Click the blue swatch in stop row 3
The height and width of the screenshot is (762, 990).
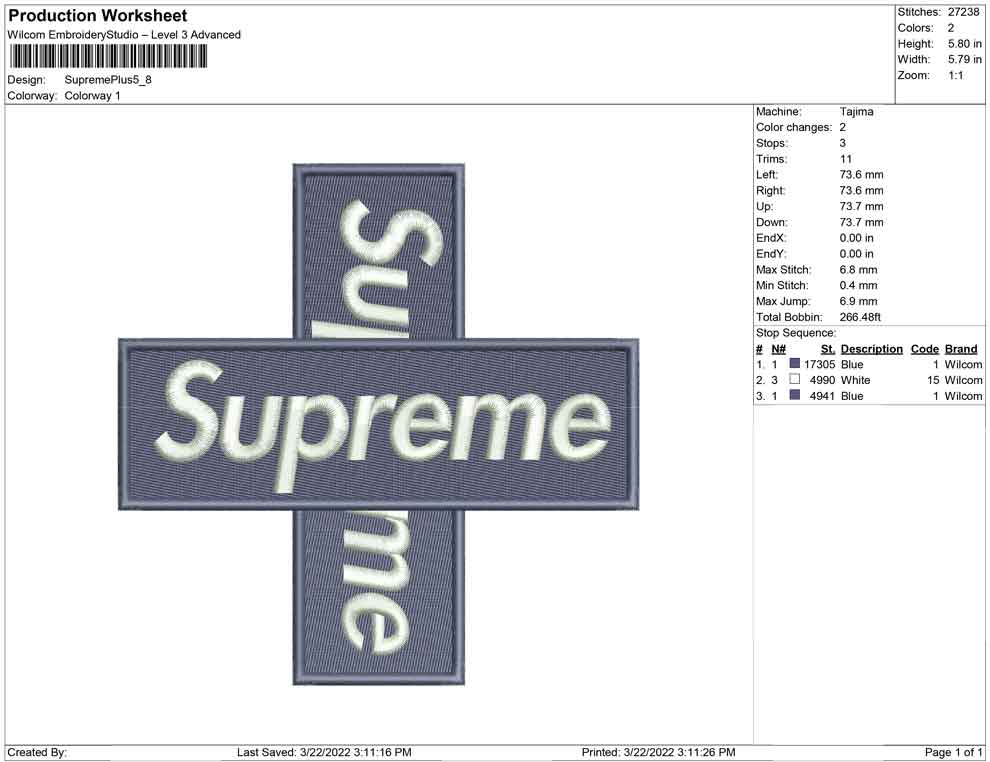click(795, 395)
